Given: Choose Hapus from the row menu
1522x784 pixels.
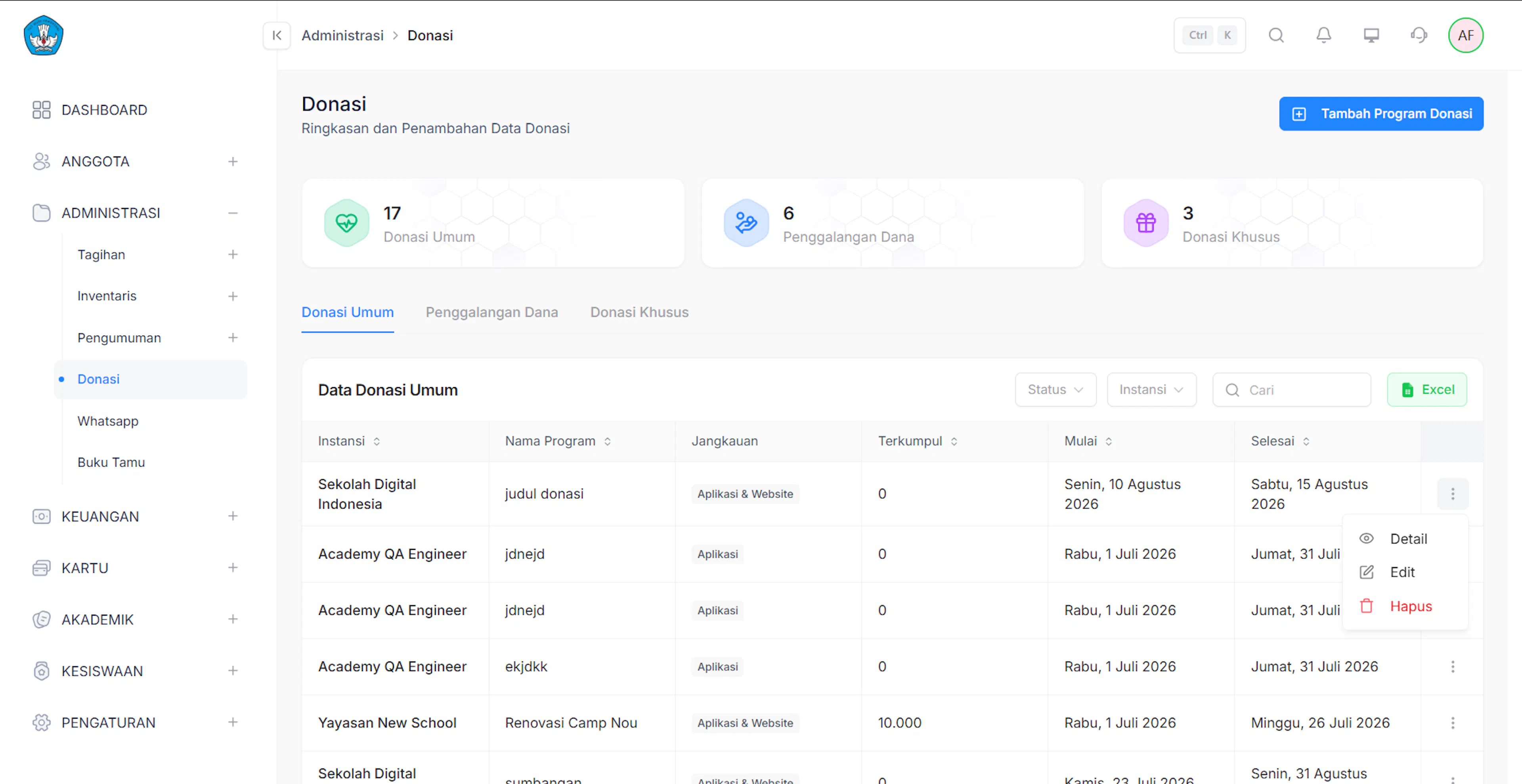Looking at the screenshot, I should click(1405, 606).
